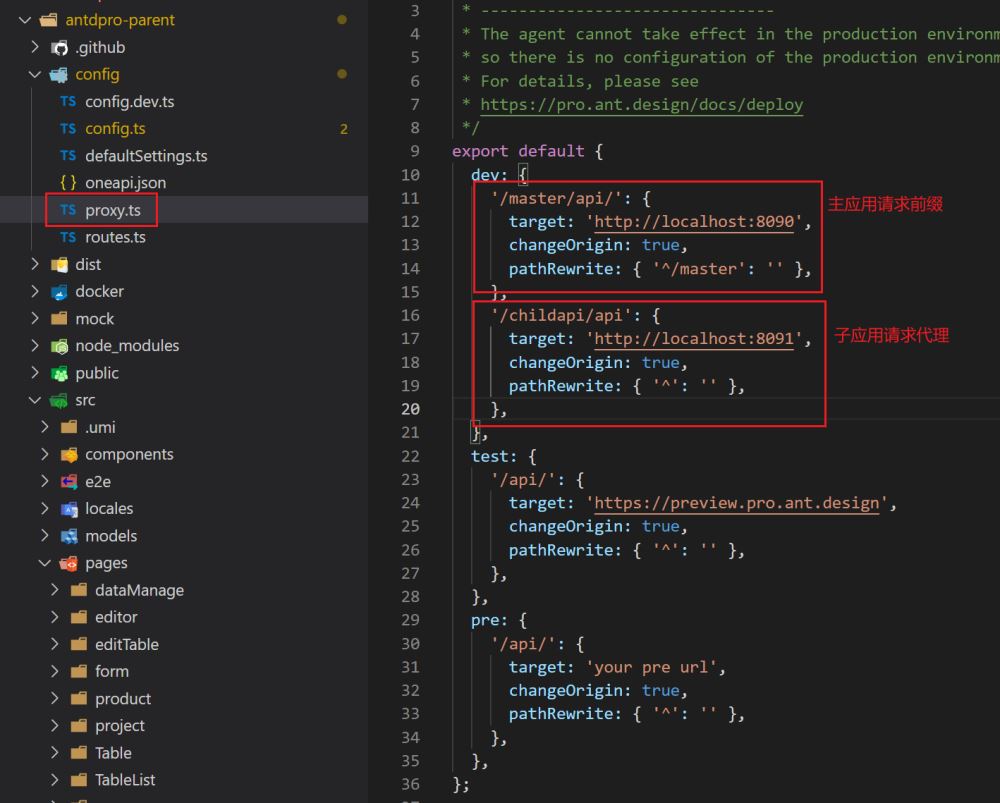The height and width of the screenshot is (803, 1000).
Task: Click the JSON braces icon of oneapi.json
Action: pos(68,183)
